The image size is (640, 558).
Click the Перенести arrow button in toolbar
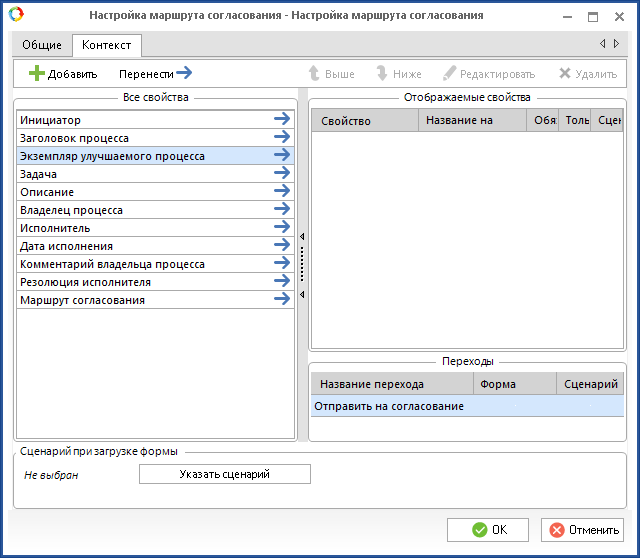coord(155,74)
